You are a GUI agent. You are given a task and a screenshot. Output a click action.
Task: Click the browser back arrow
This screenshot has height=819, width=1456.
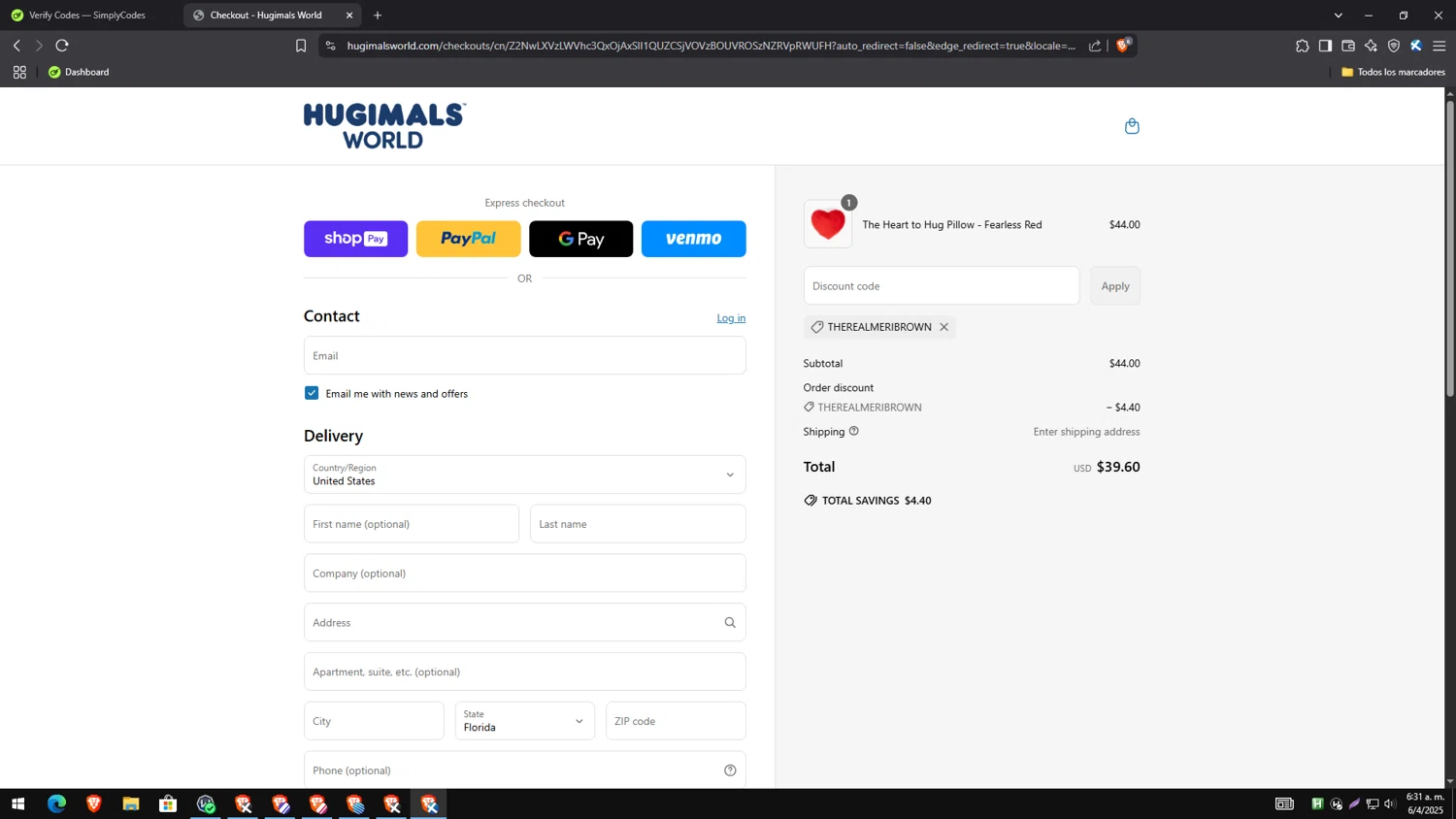(x=17, y=46)
